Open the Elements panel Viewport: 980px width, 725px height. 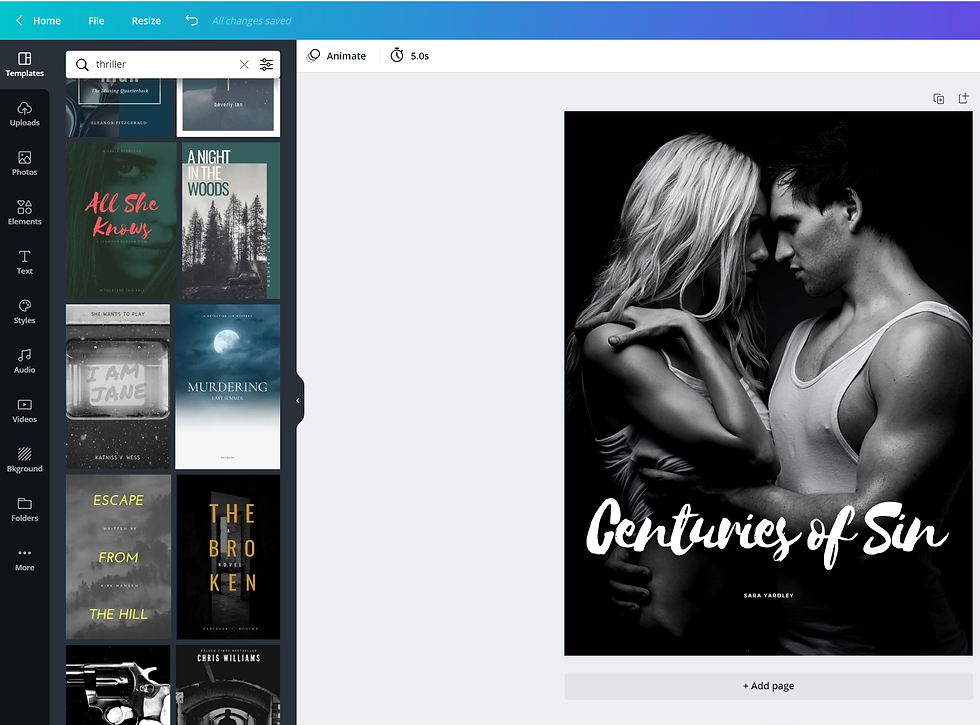24,212
